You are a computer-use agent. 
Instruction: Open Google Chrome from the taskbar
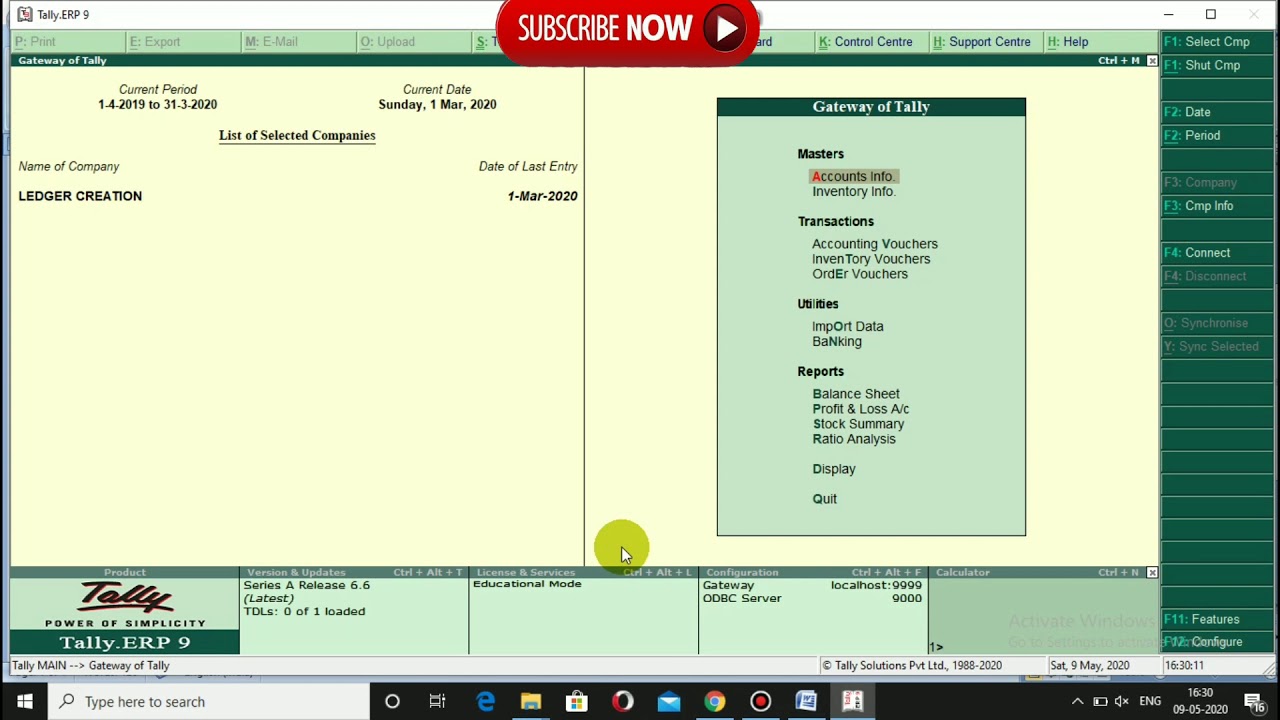[x=714, y=702]
